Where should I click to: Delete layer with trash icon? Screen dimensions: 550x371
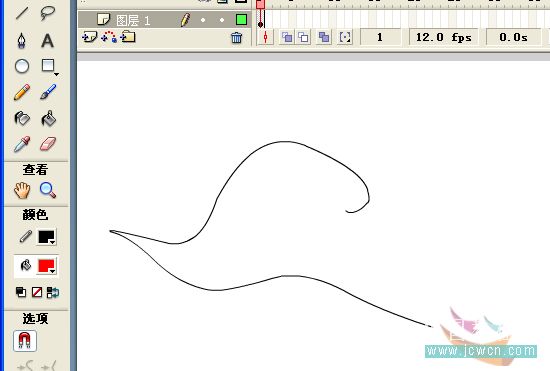pyautogui.click(x=236, y=37)
